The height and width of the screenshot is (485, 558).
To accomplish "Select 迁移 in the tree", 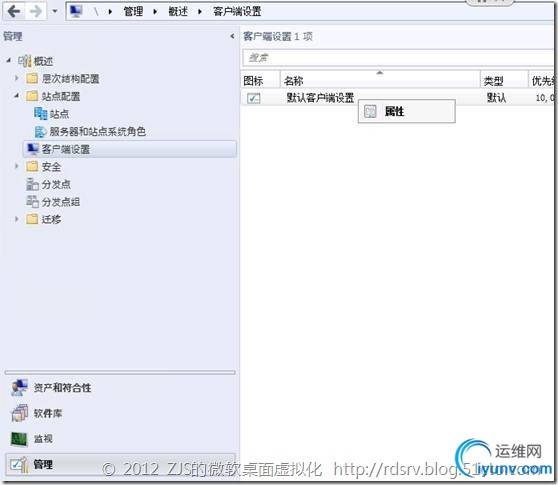I will pyautogui.click(x=51, y=219).
